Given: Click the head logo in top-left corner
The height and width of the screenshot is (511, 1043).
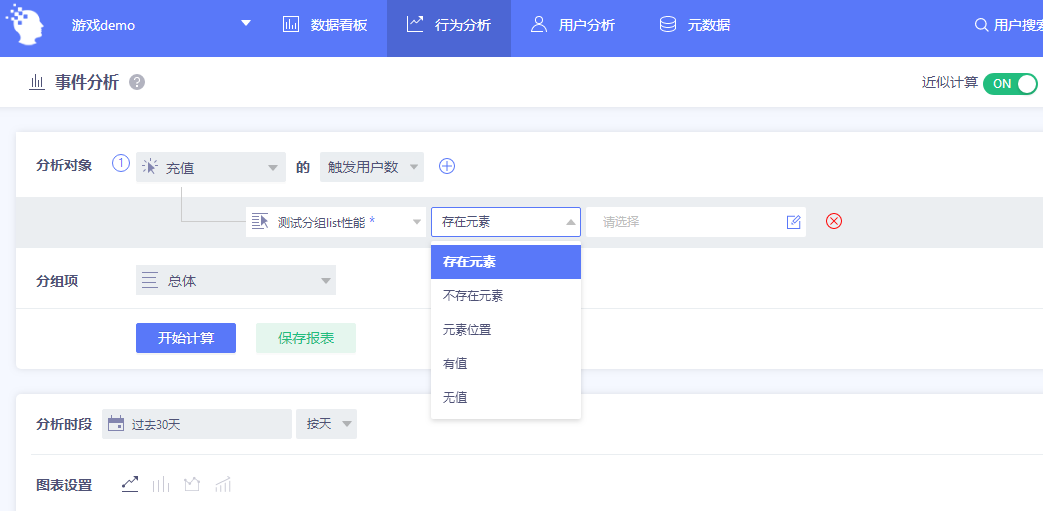Looking at the screenshot, I should click(25, 25).
